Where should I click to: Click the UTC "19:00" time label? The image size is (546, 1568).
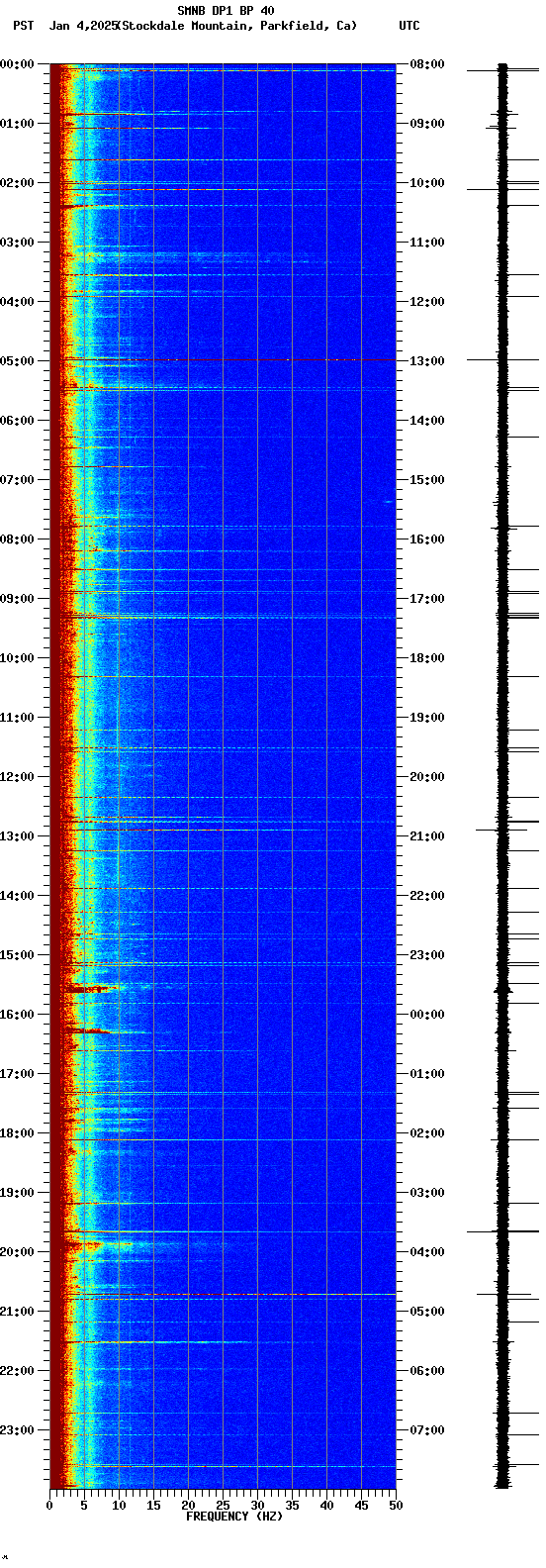(427, 718)
